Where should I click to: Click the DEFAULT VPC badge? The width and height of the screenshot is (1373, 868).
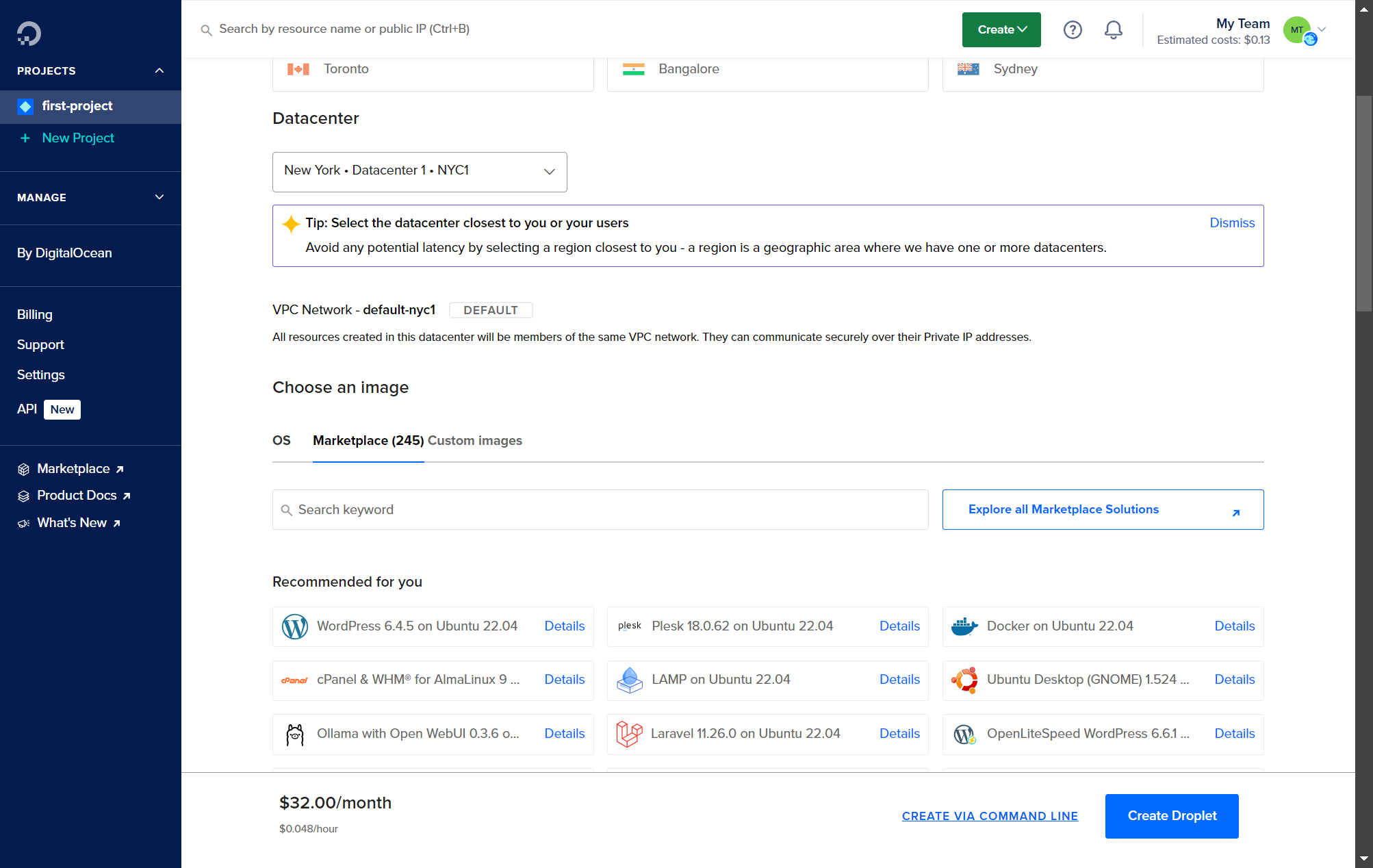tap(491, 310)
